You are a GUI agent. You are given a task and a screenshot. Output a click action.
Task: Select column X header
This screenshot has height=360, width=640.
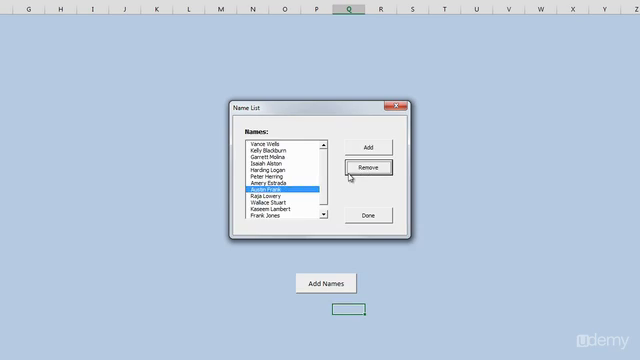(x=573, y=9)
